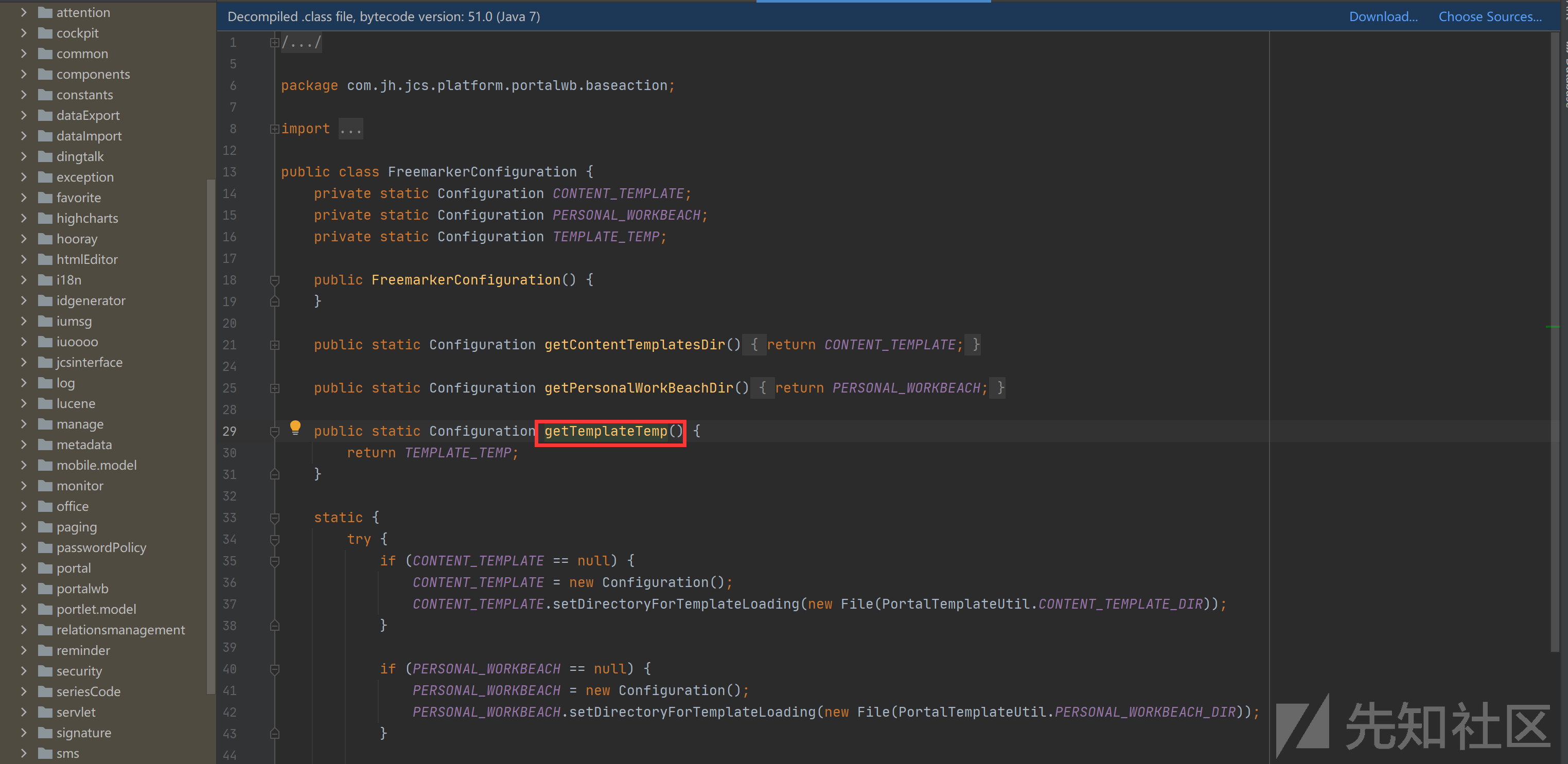Click the idgenerator folder icon
This screenshot has height=764, width=1568.
coord(45,300)
